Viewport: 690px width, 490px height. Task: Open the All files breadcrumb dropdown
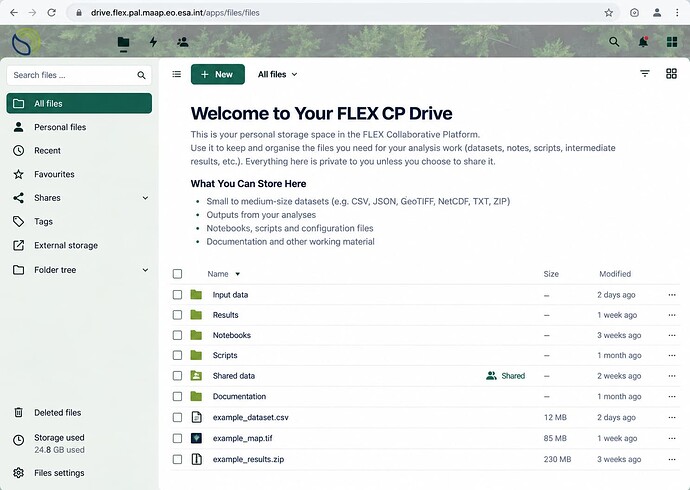(x=277, y=74)
